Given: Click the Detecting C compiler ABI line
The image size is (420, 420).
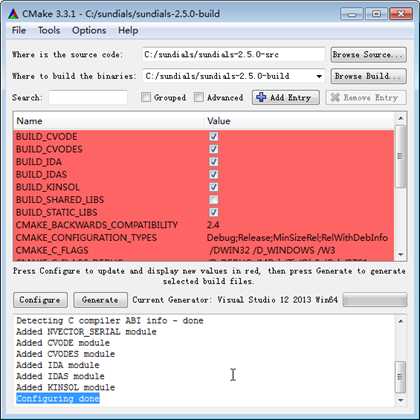Looking at the screenshot, I should tap(110, 321).
